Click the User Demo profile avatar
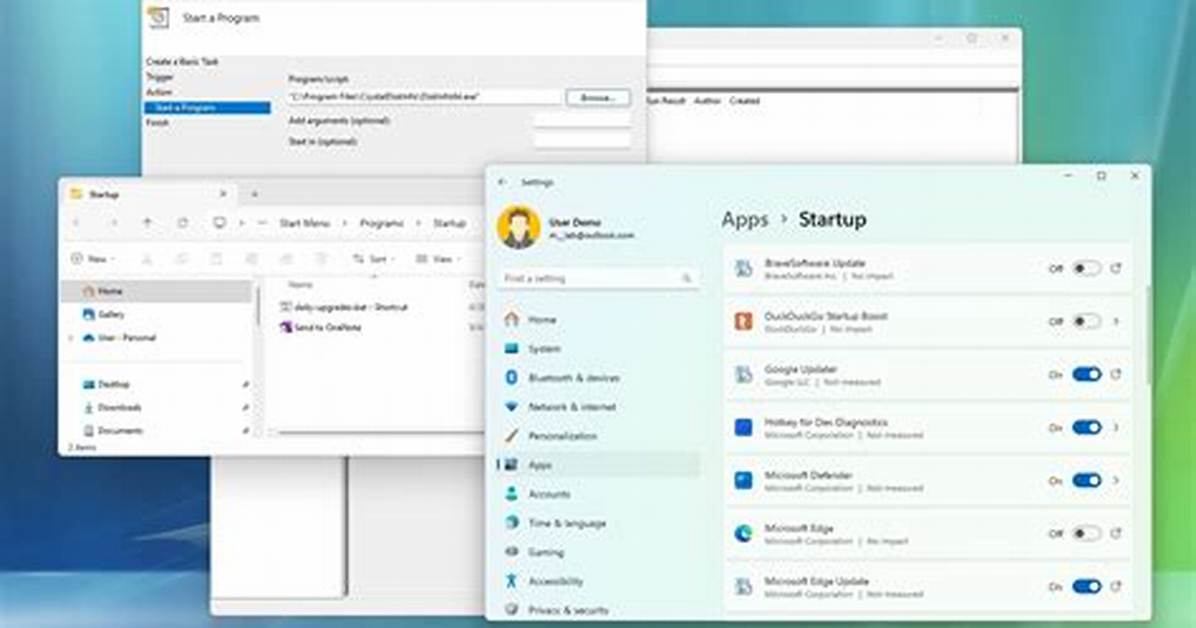1196x628 pixels. click(x=519, y=227)
